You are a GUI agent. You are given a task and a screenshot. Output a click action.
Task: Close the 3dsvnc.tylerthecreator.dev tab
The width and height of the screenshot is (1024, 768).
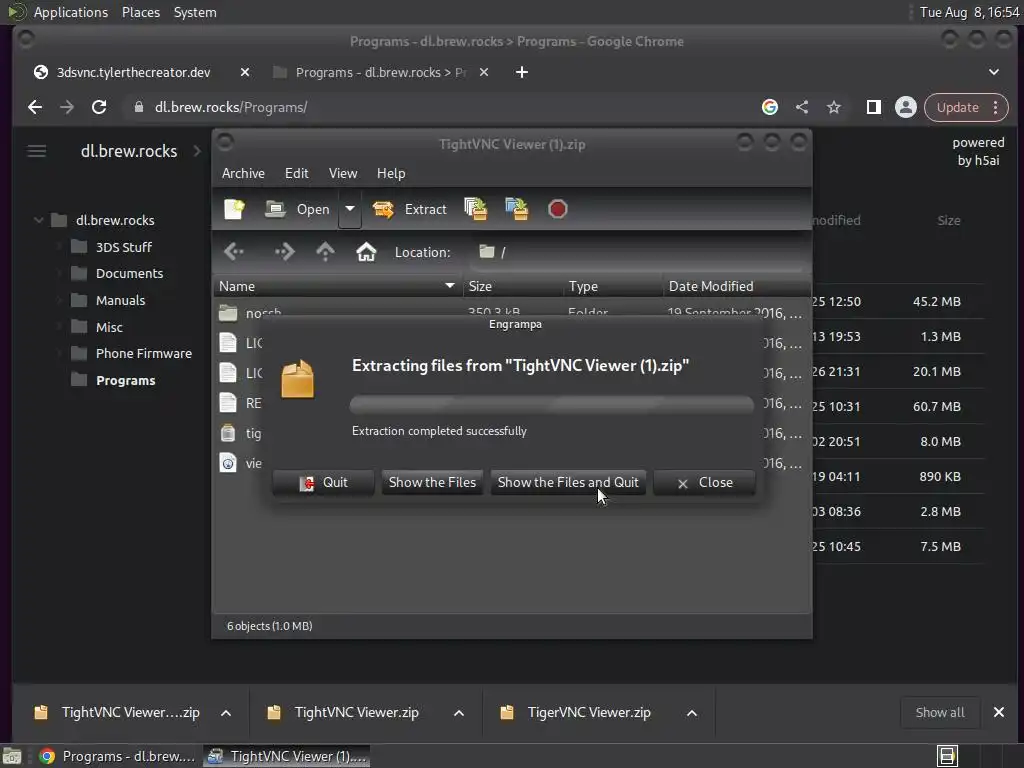(245, 72)
